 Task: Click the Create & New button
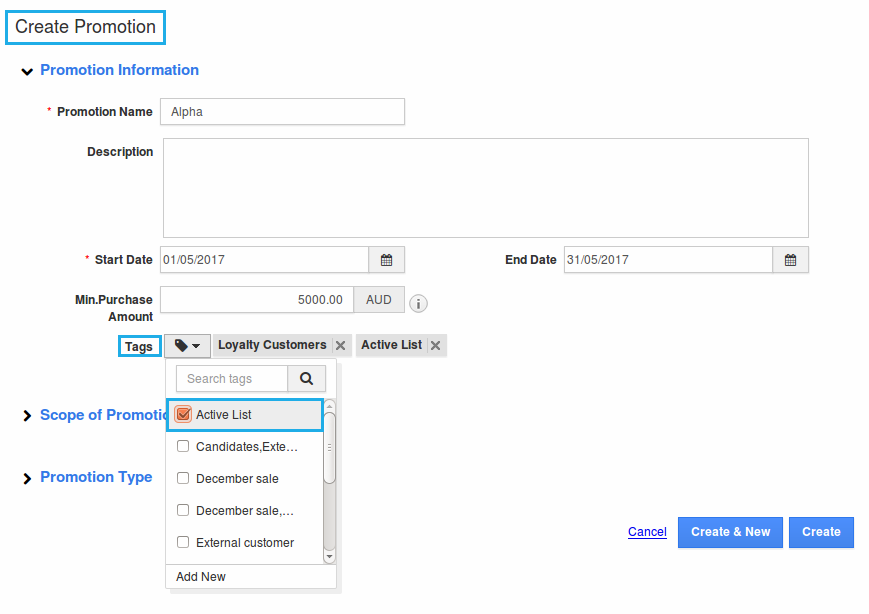tap(729, 532)
